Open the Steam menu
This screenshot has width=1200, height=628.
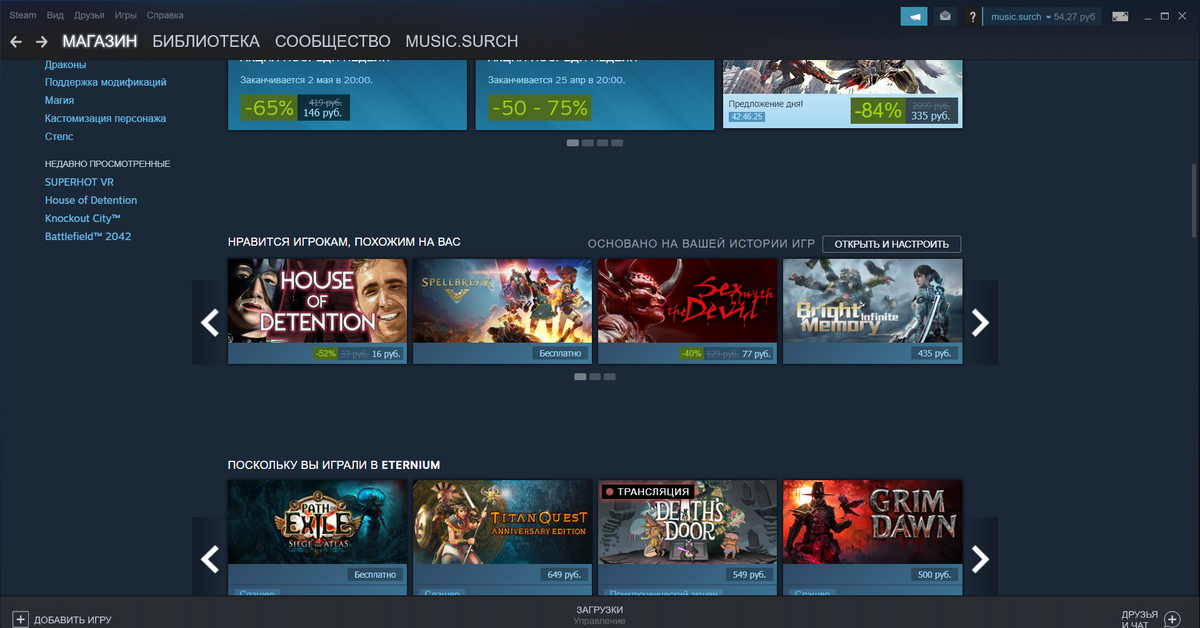click(x=23, y=16)
